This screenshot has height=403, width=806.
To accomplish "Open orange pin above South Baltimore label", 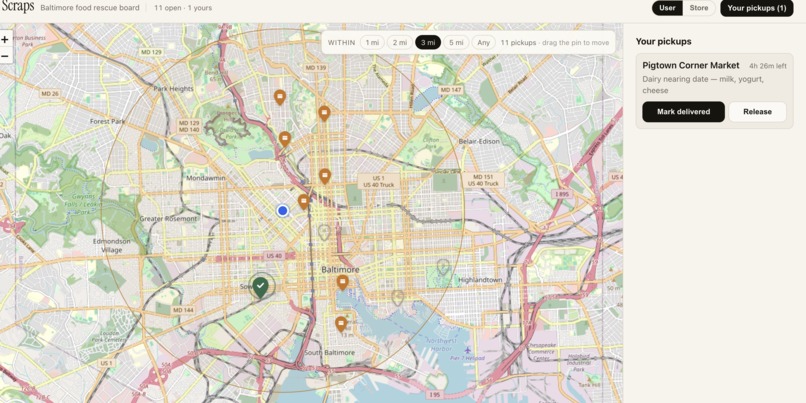I will point(341,324).
